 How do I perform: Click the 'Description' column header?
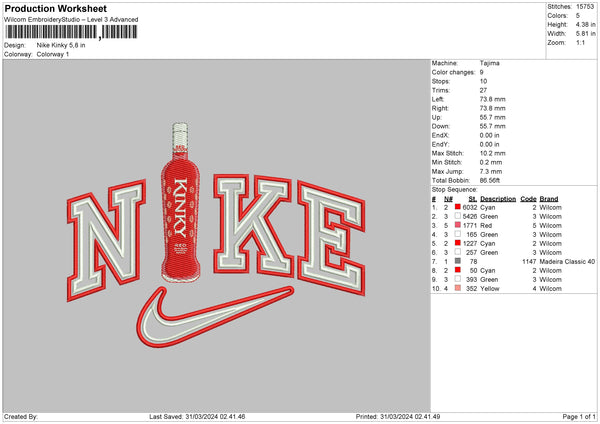[498, 199]
